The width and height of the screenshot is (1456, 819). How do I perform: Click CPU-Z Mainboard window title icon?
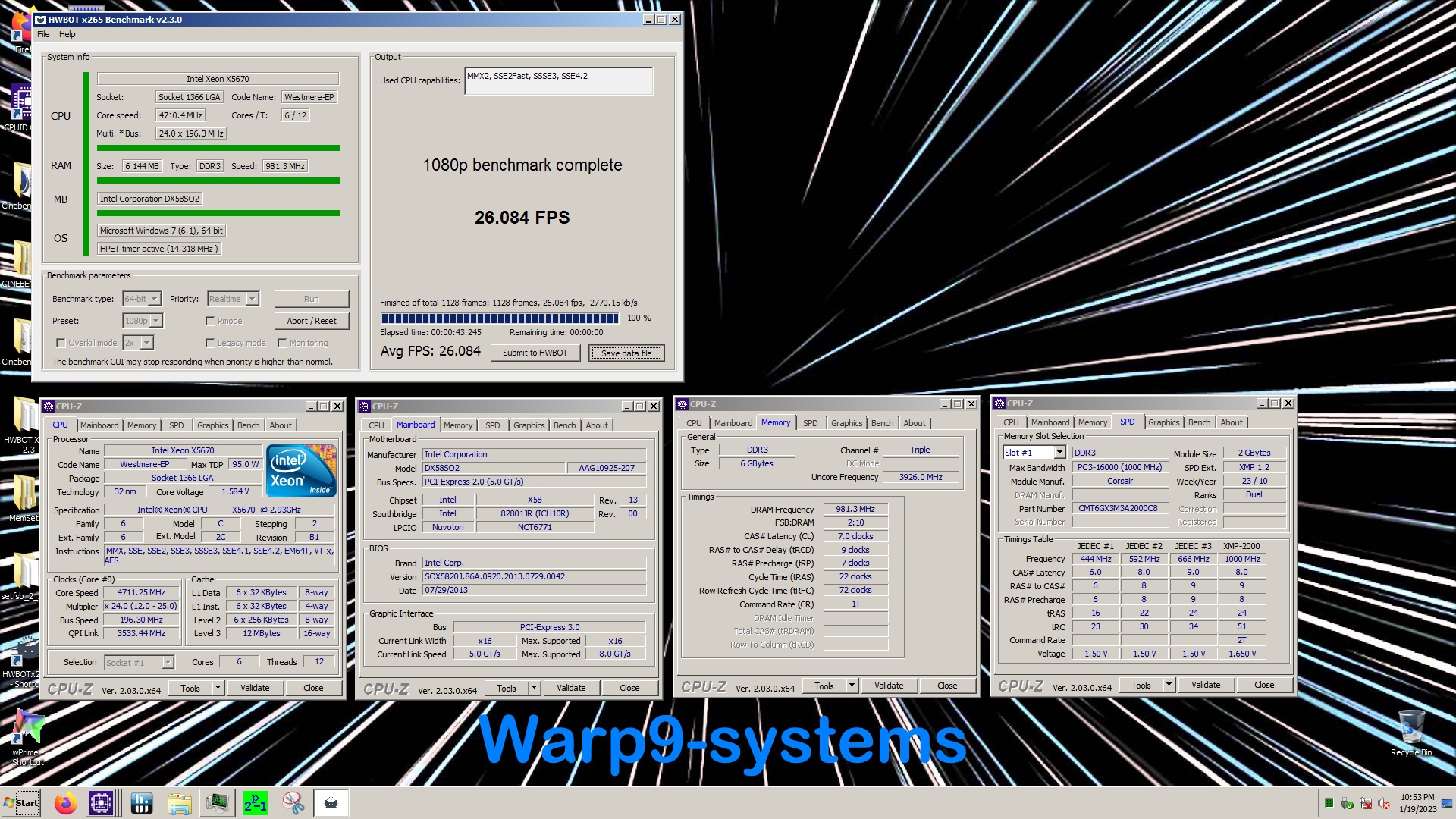[365, 406]
